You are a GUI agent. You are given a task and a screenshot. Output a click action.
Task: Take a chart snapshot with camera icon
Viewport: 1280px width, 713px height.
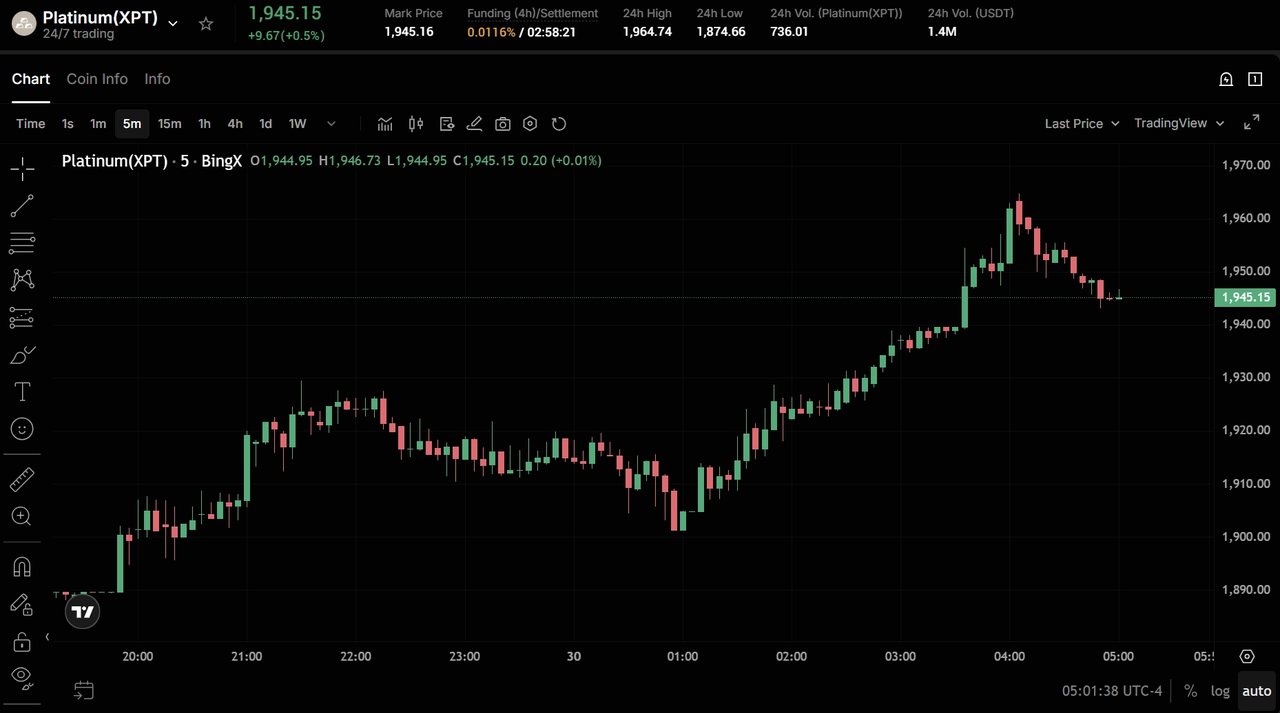coord(503,124)
